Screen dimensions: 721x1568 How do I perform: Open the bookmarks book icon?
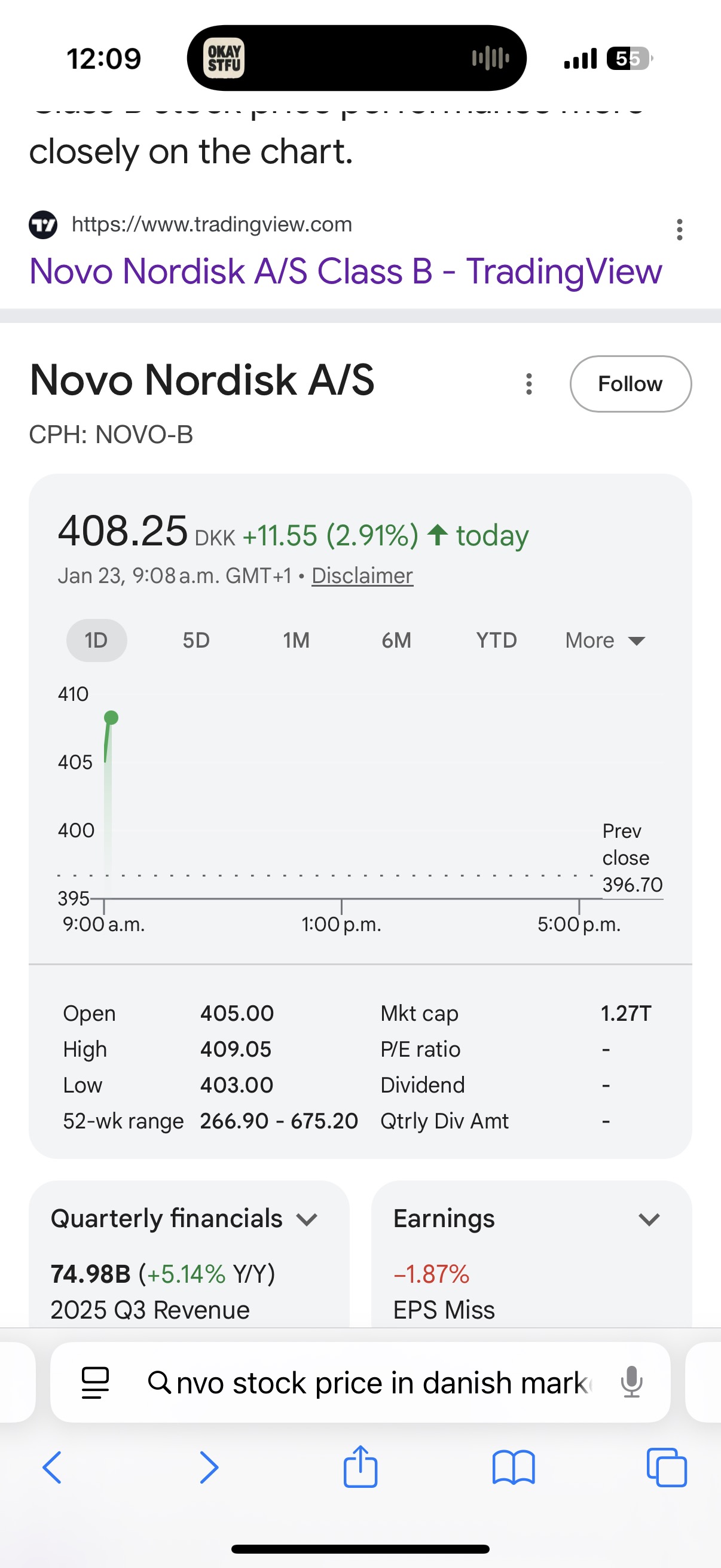(x=514, y=1468)
